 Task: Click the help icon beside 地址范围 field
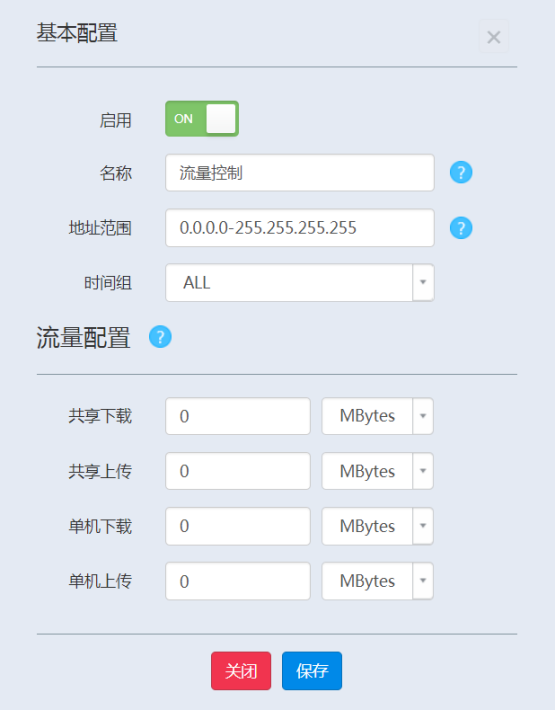(x=461, y=228)
